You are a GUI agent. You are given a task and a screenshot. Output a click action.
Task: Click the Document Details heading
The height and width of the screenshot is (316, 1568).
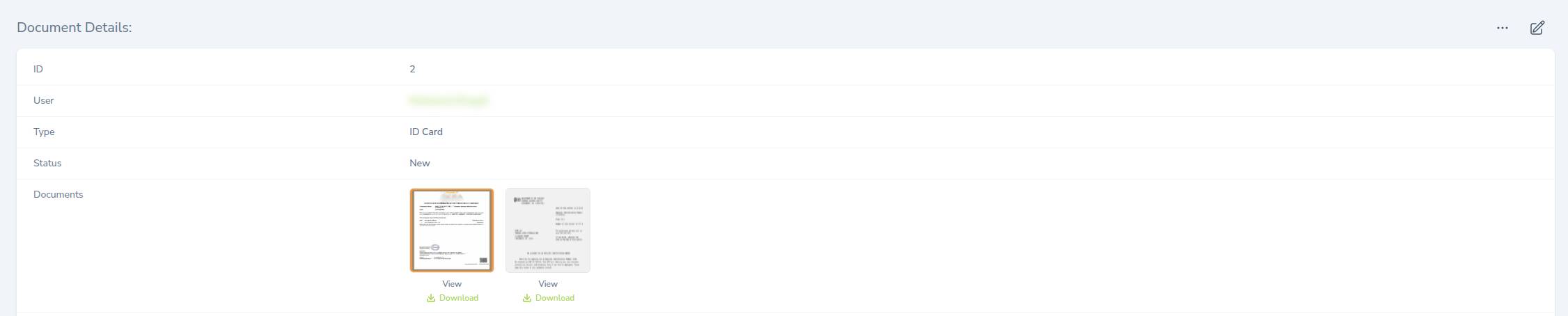tap(75, 28)
